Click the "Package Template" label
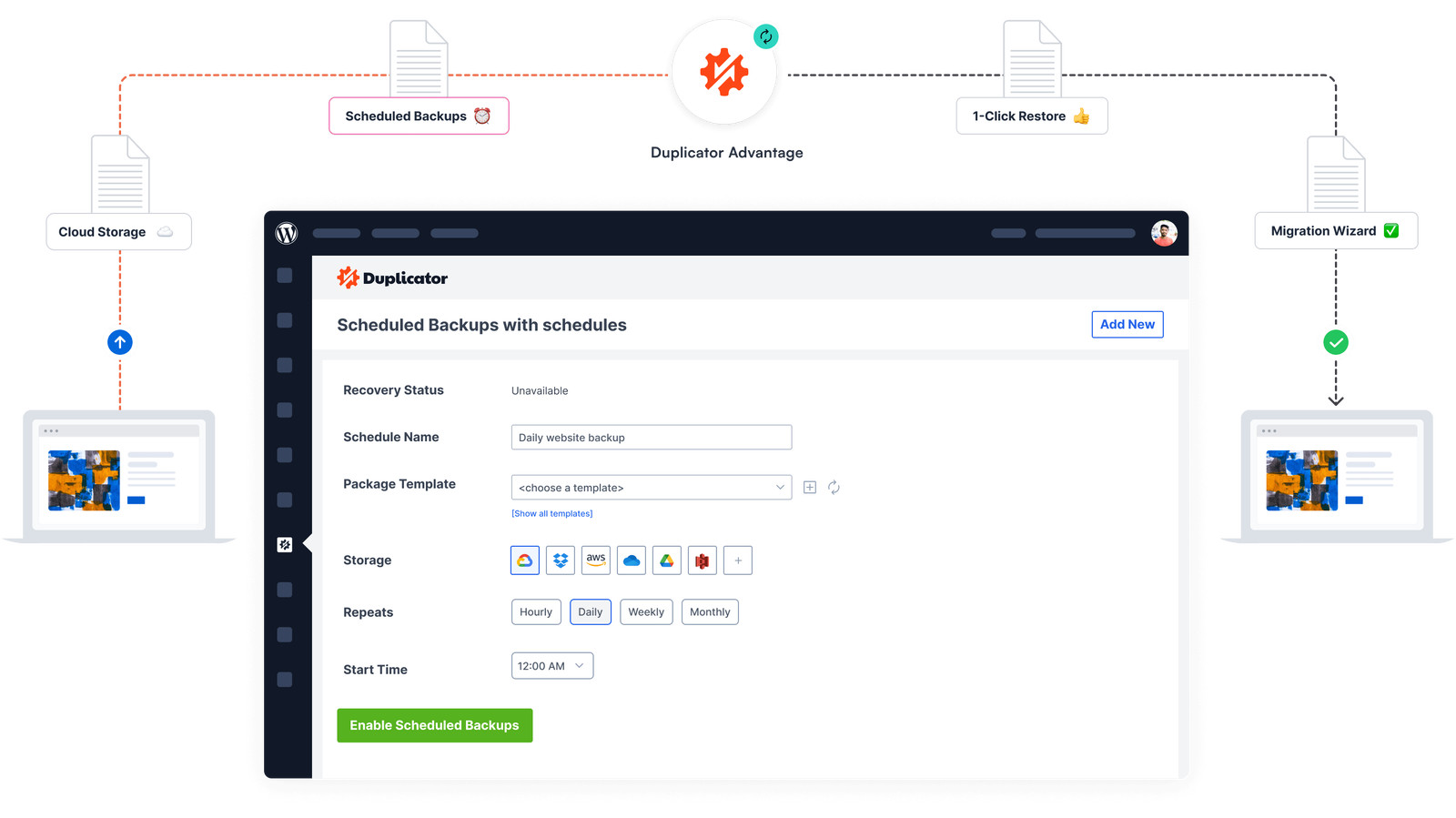Screen dimensions: 1456x818 pos(399,485)
